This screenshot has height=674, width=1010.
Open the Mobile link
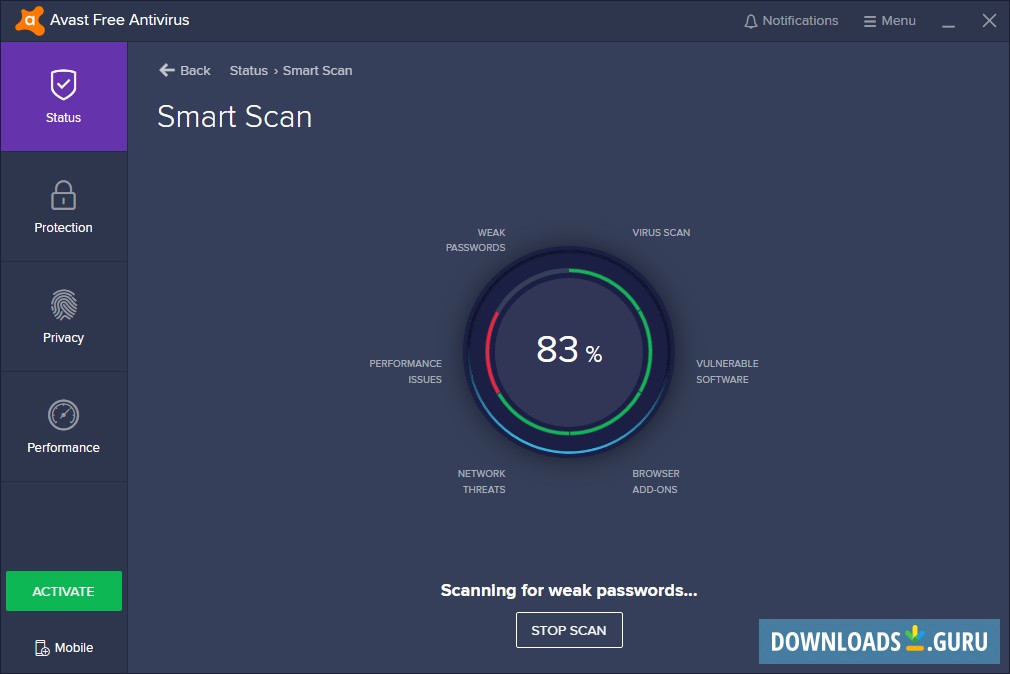click(64, 648)
